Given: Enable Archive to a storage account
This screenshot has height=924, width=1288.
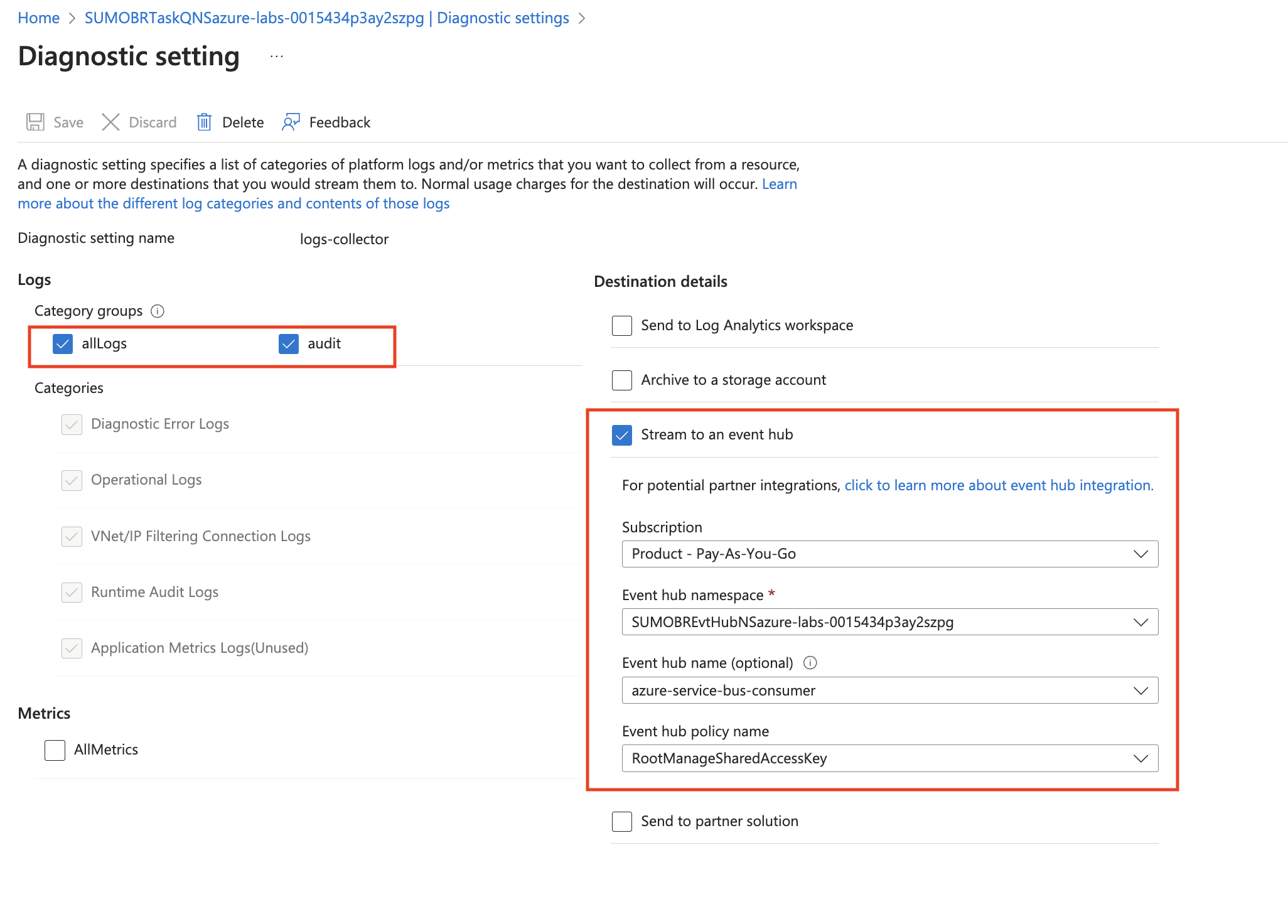Looking at the screenshot, I should click(x=621, y=380).
